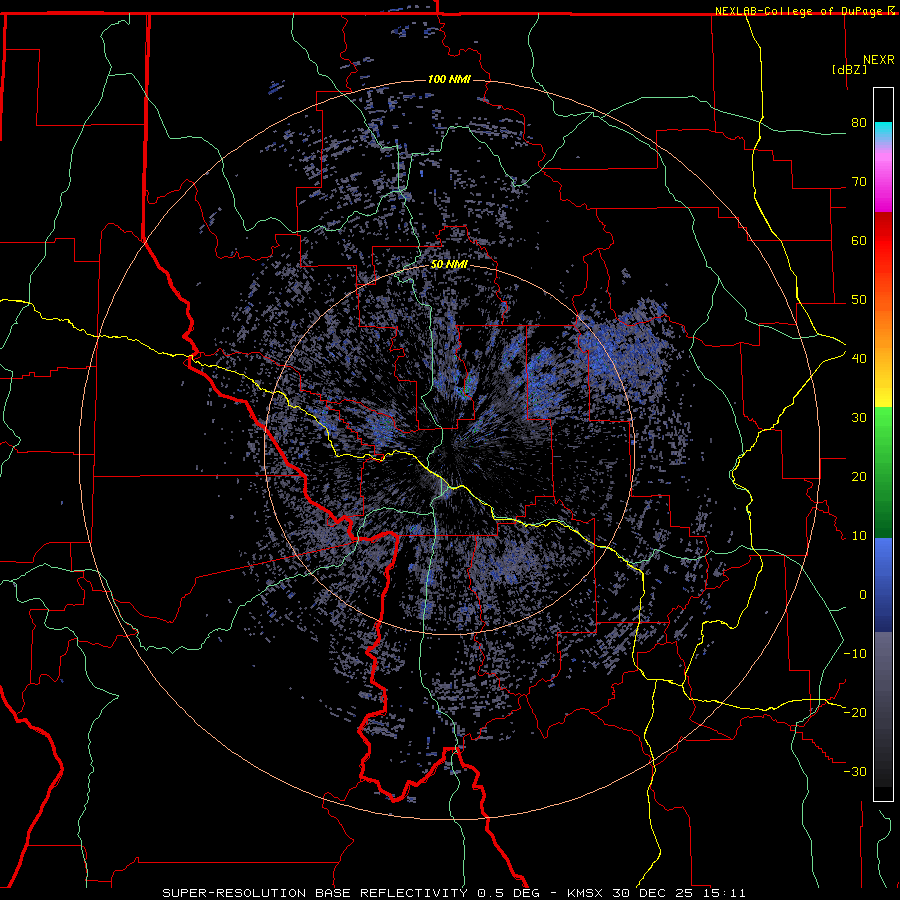Click the SUPER-RESOLUTION BASE REFLECTIVITY caption
Image resolution: width=900 pixels, height=900 pixels.
315,893
